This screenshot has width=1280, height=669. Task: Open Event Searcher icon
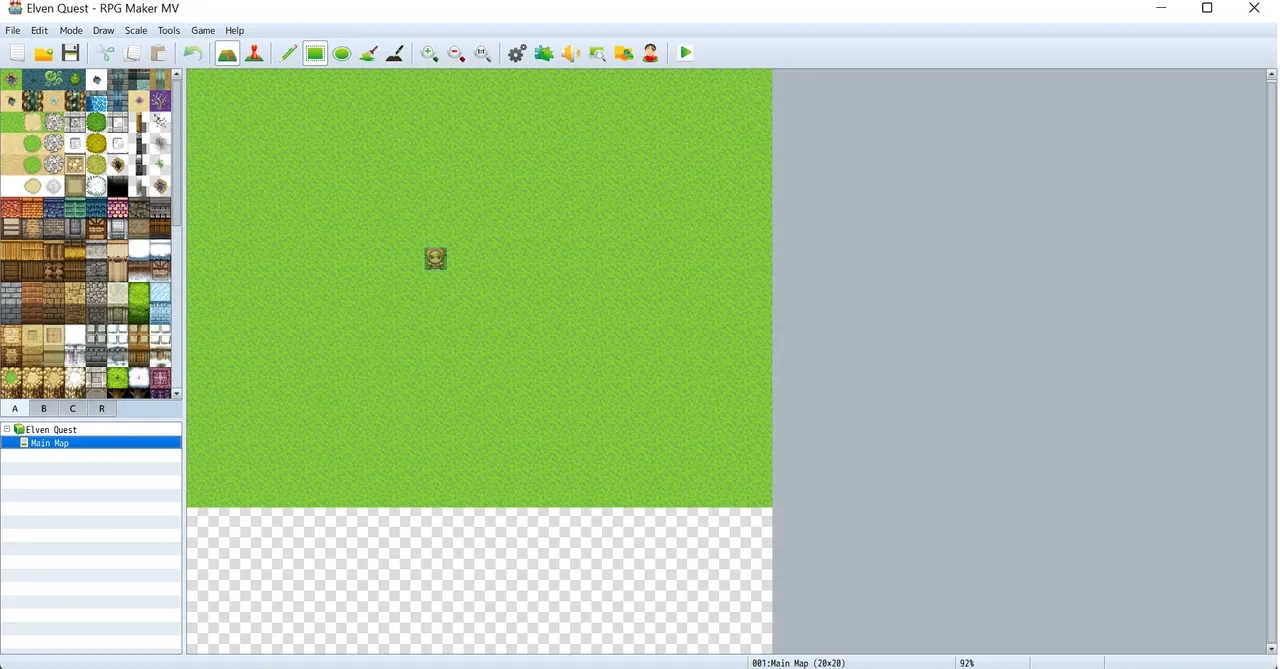coord(597,53)
